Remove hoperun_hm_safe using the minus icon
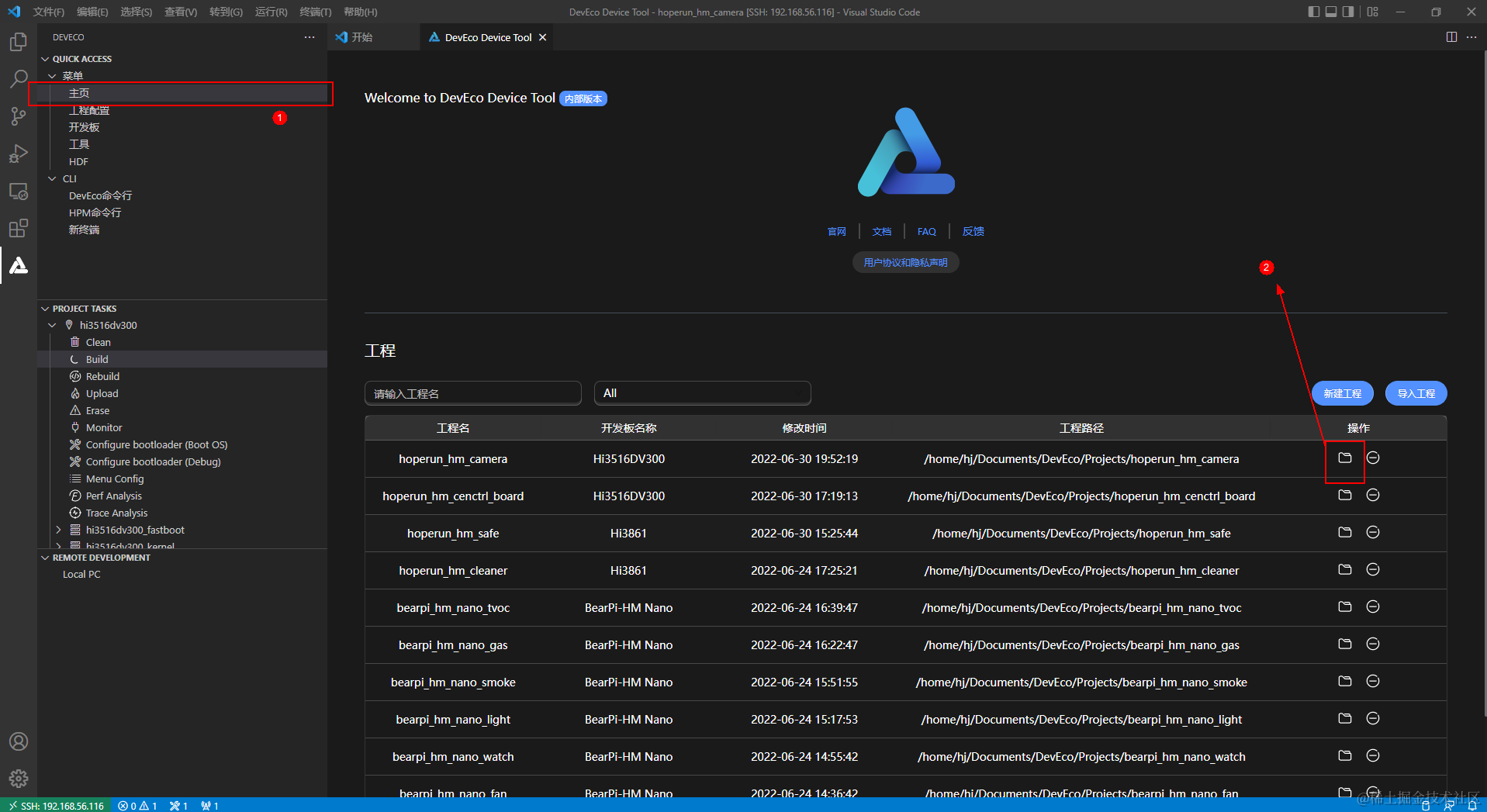This screenshot has height=812, width=1487. pyautogui.click(x=1372, y=533)
